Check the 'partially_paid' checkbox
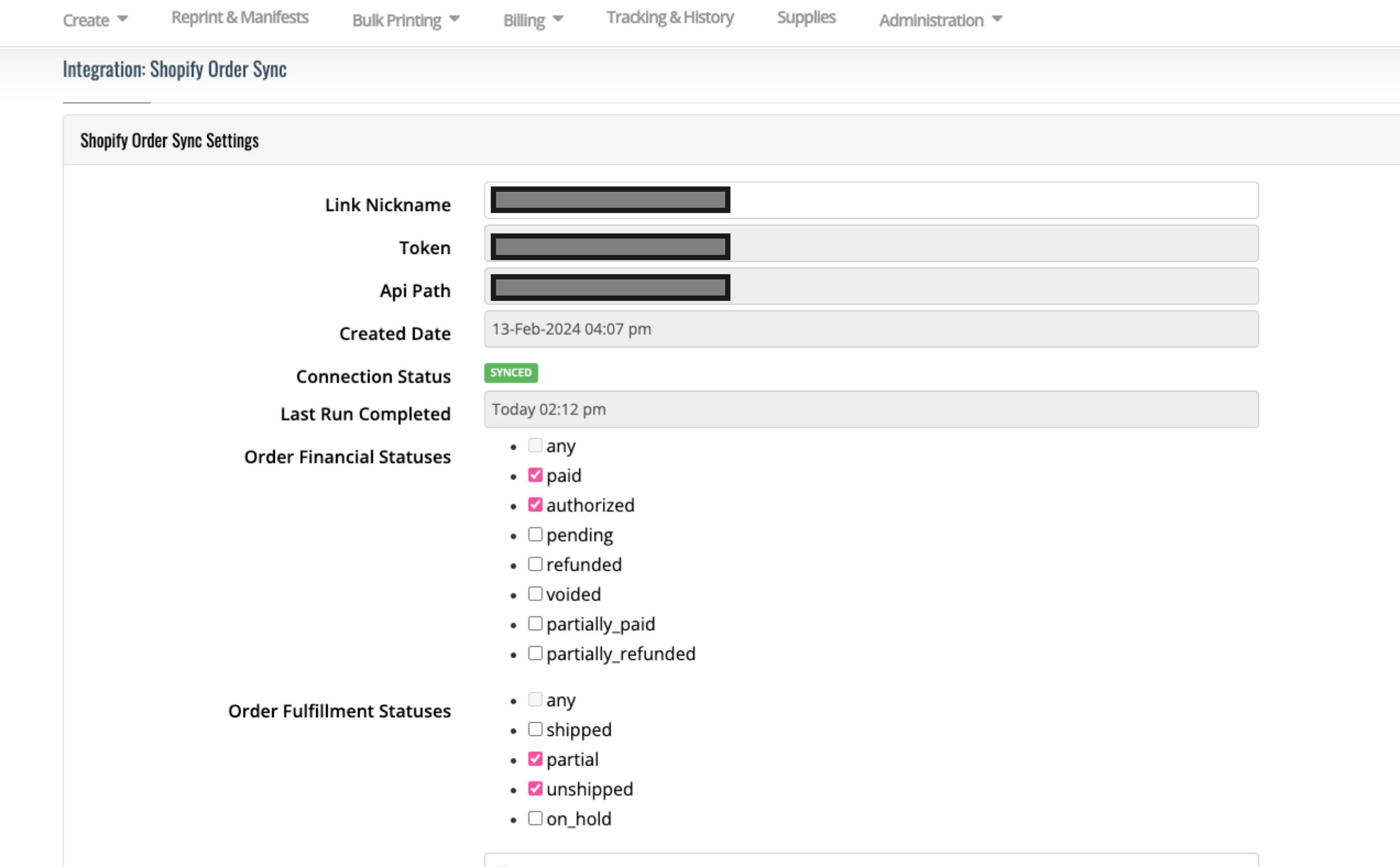The width and height of the screenshot is (1400, 867). [534, 624]
